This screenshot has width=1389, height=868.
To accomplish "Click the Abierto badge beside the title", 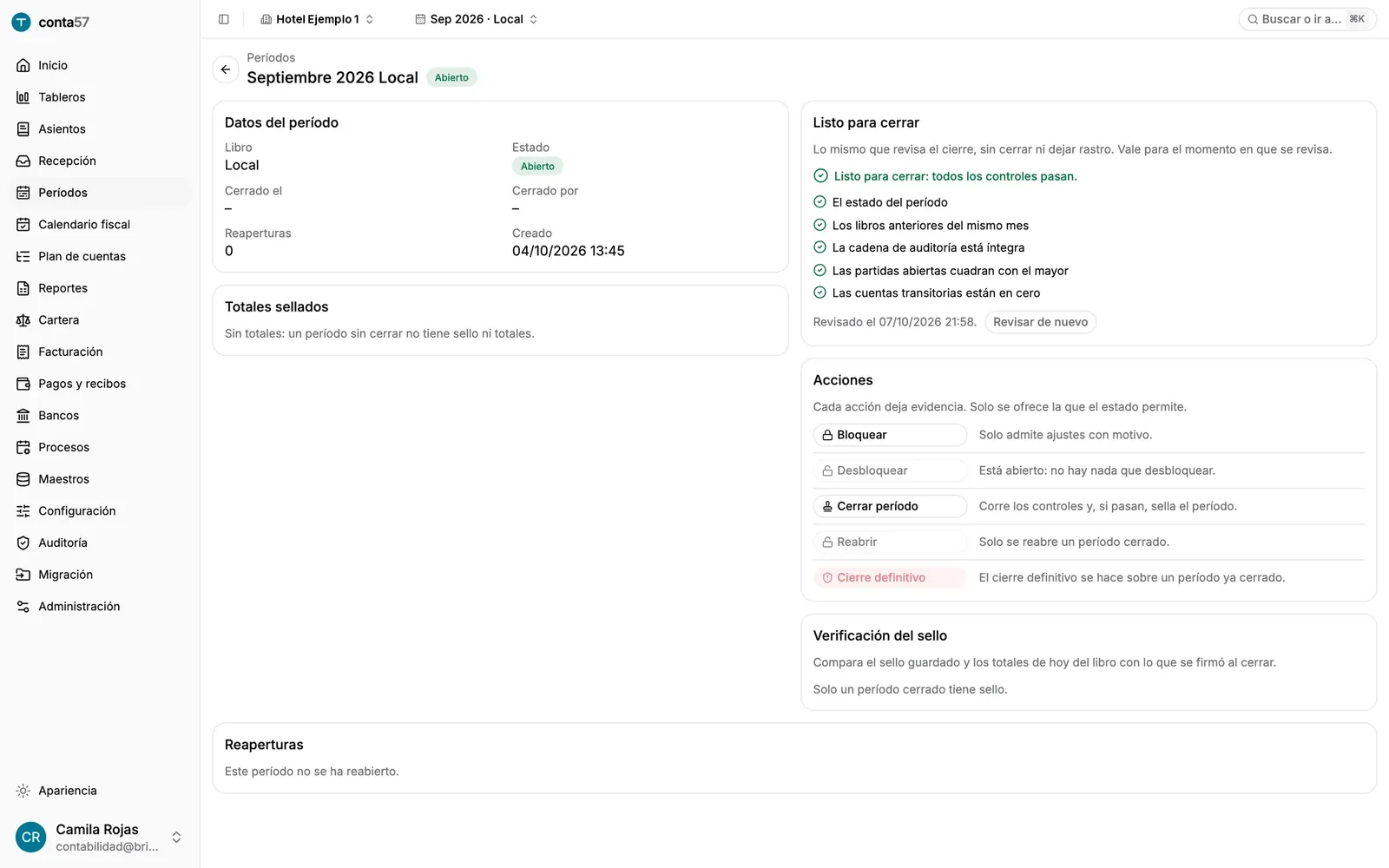I will pyautogui.click(x=451, y=77).
